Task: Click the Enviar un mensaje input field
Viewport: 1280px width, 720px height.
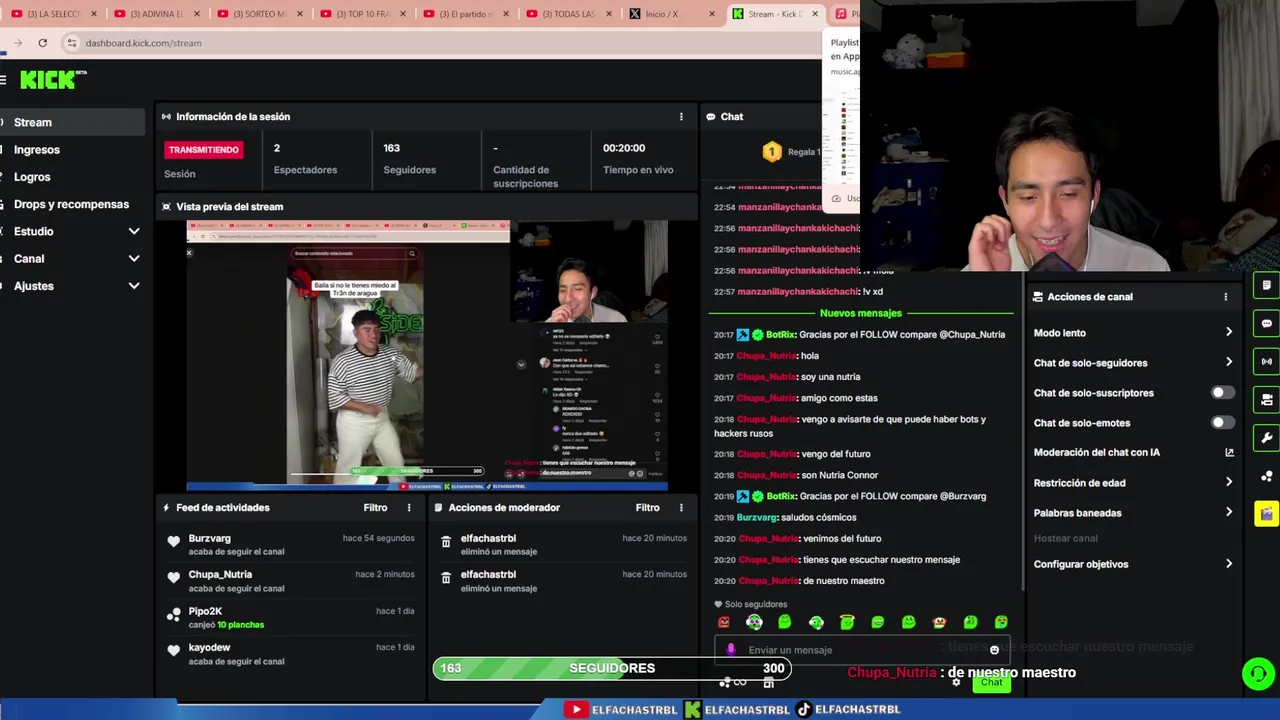Action: tap(860, 650)
